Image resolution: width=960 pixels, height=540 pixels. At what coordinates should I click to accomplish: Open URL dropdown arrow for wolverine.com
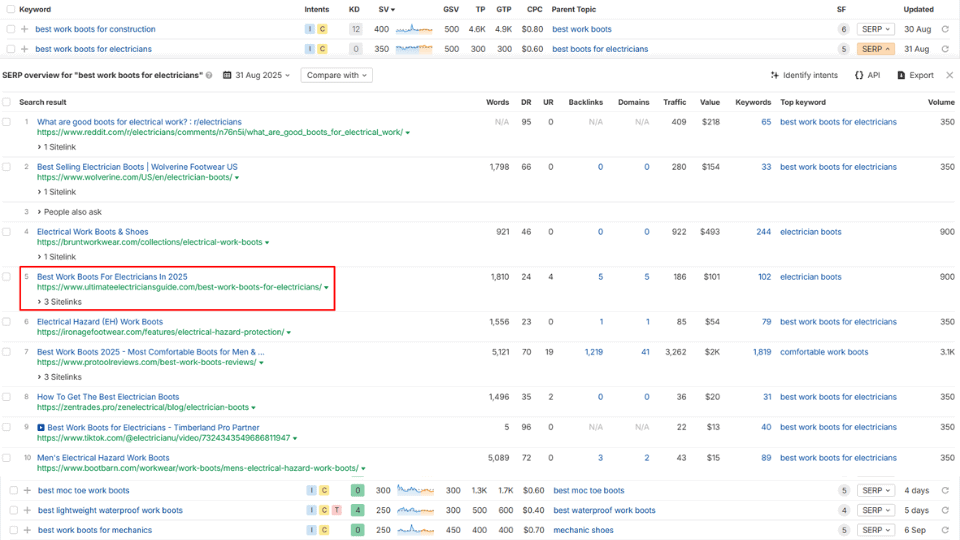click(237, 178)
